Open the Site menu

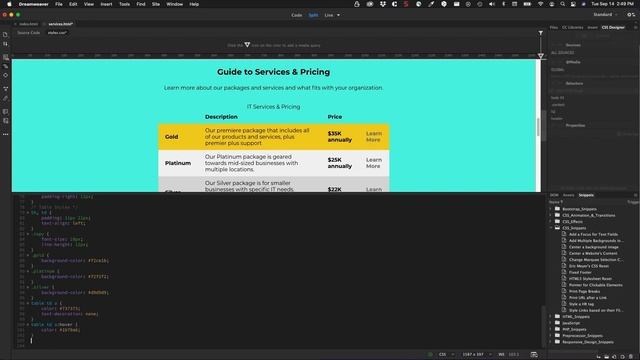click(156, 4)
